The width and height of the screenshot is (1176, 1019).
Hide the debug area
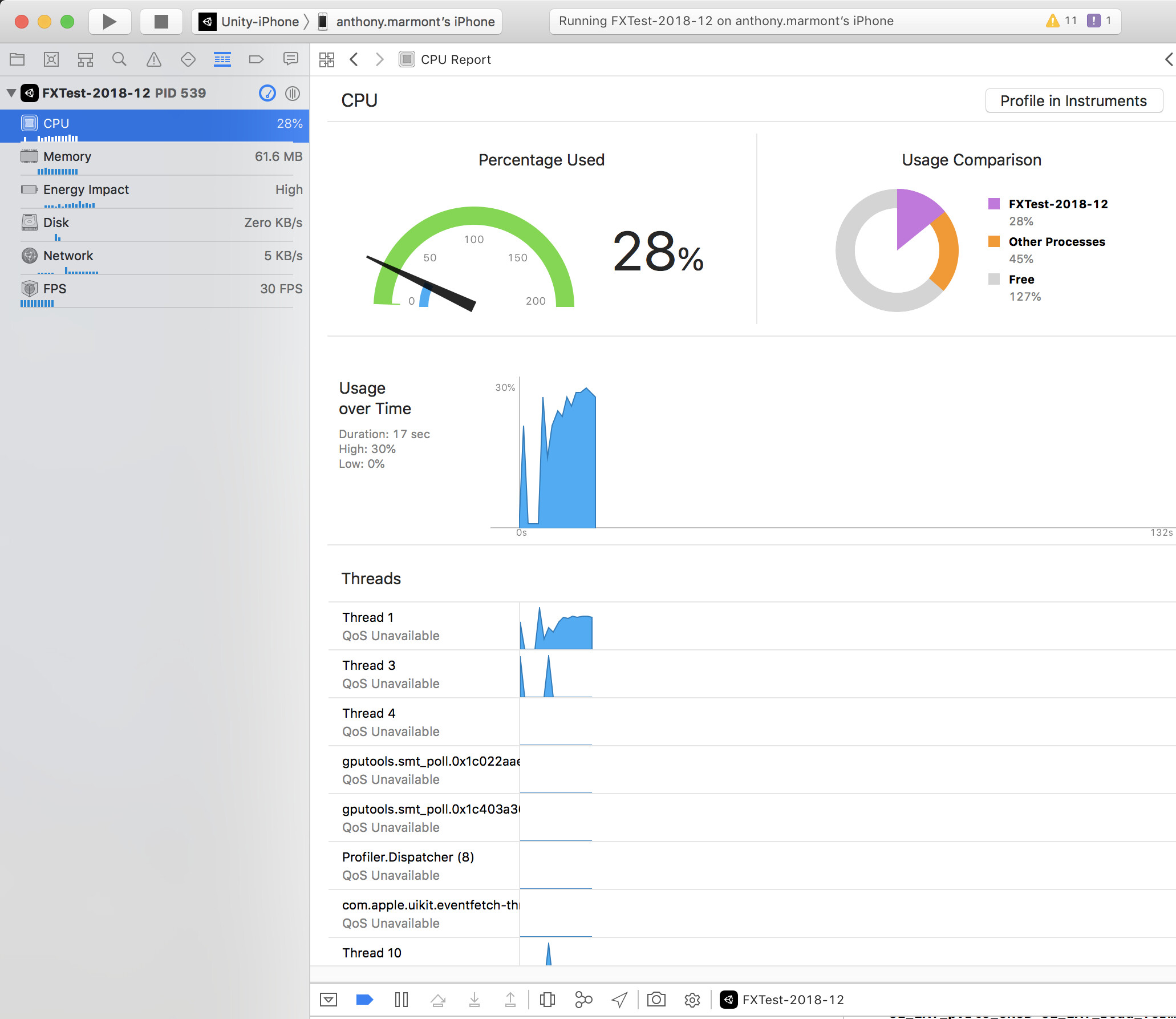[329, 1000]
